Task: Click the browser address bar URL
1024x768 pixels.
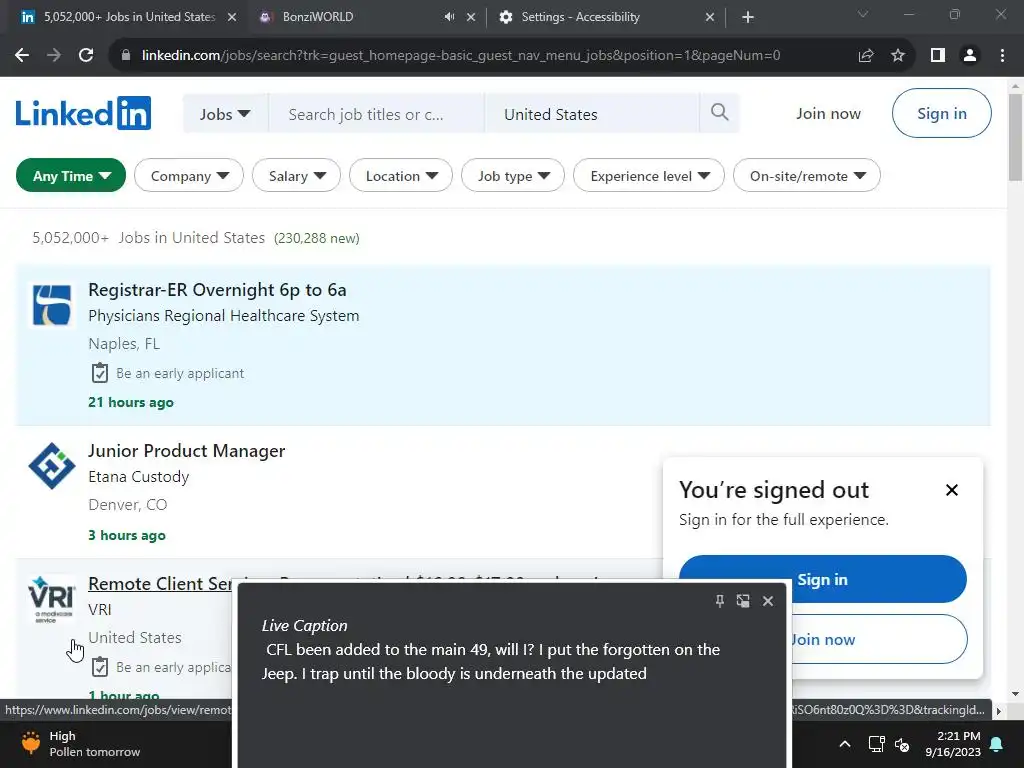Action: pyautogui.click(x=460, y=56)
